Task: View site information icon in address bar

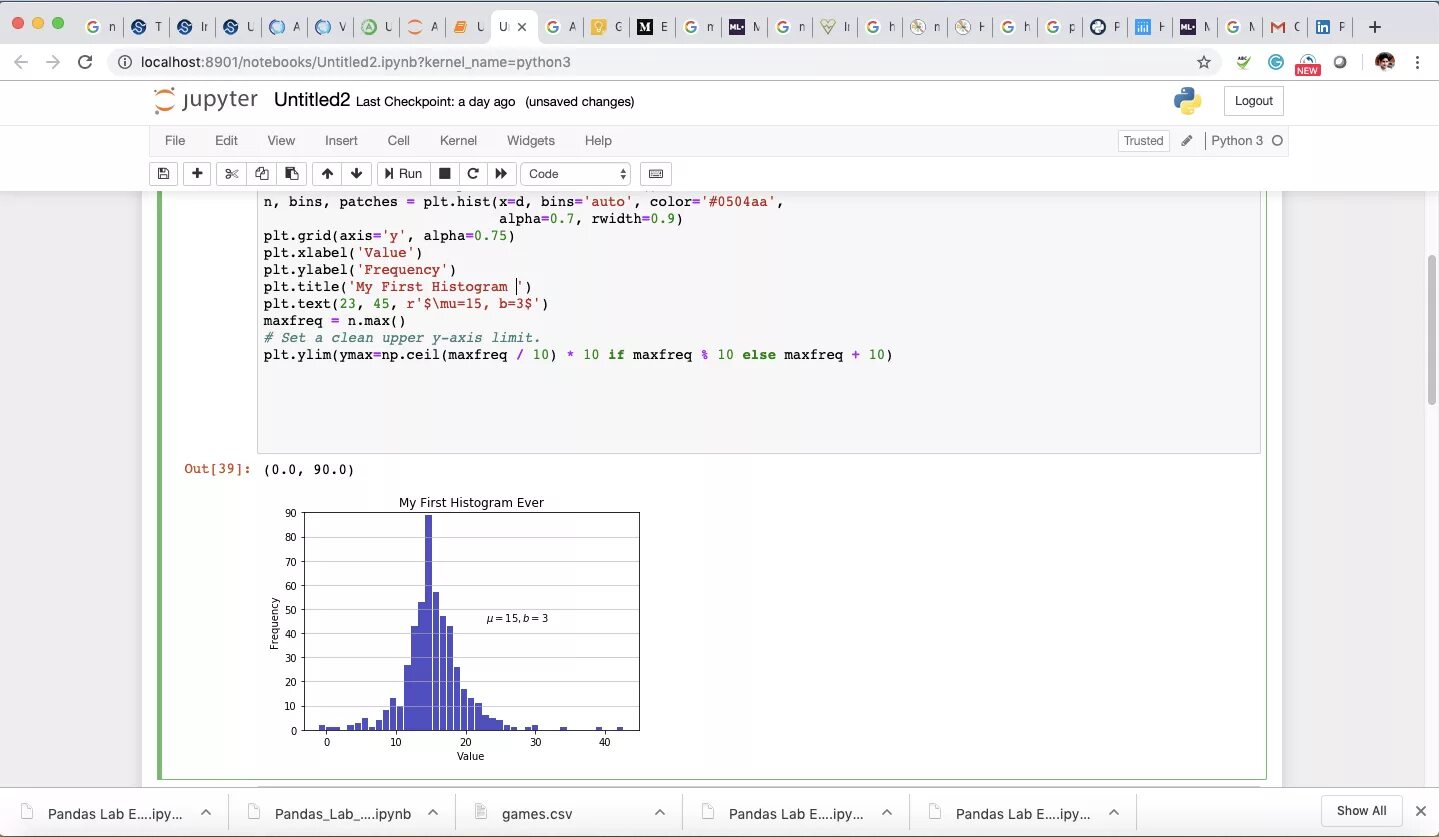Action: point(124,62)
